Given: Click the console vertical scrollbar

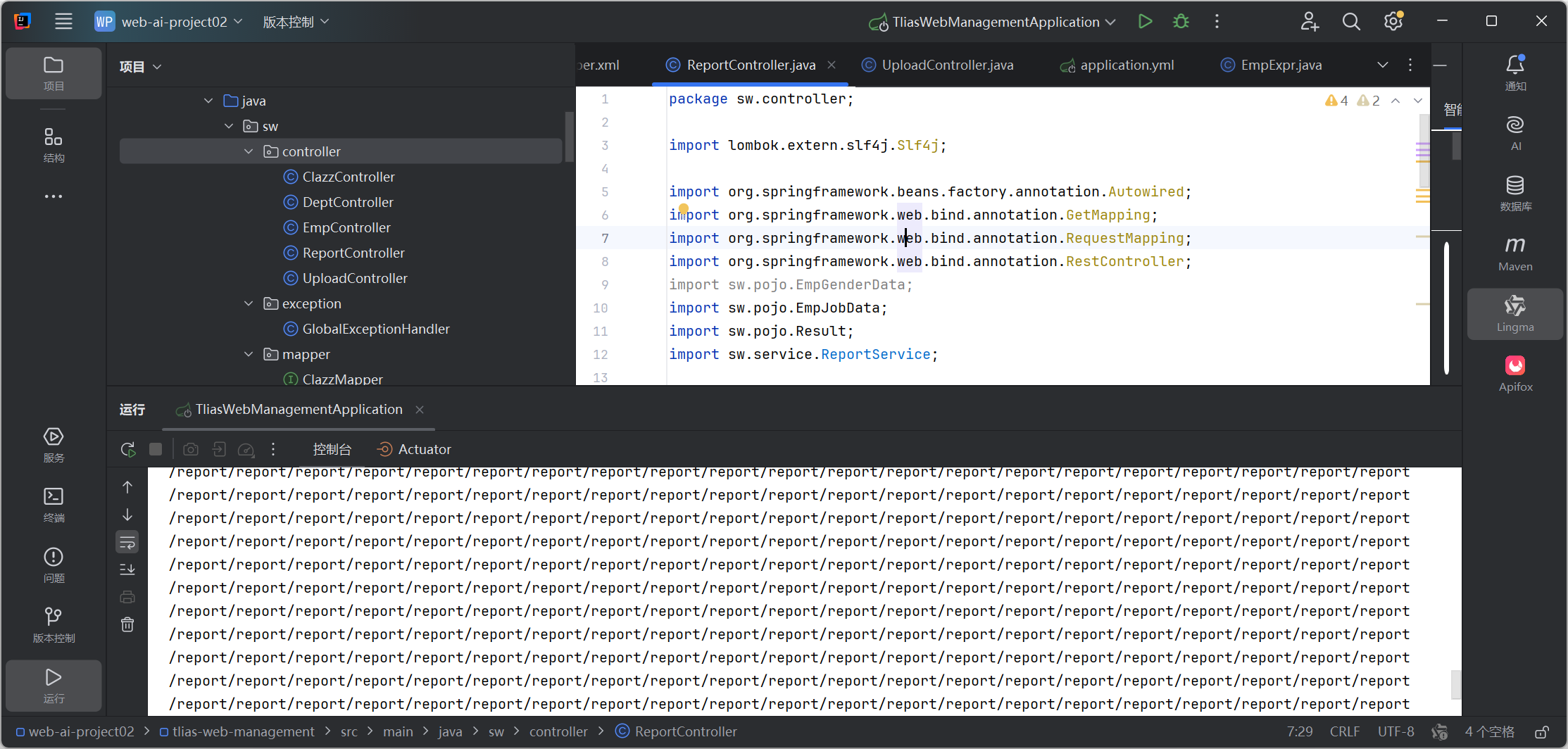Looking at the screenshot, I should (1455, 684).
